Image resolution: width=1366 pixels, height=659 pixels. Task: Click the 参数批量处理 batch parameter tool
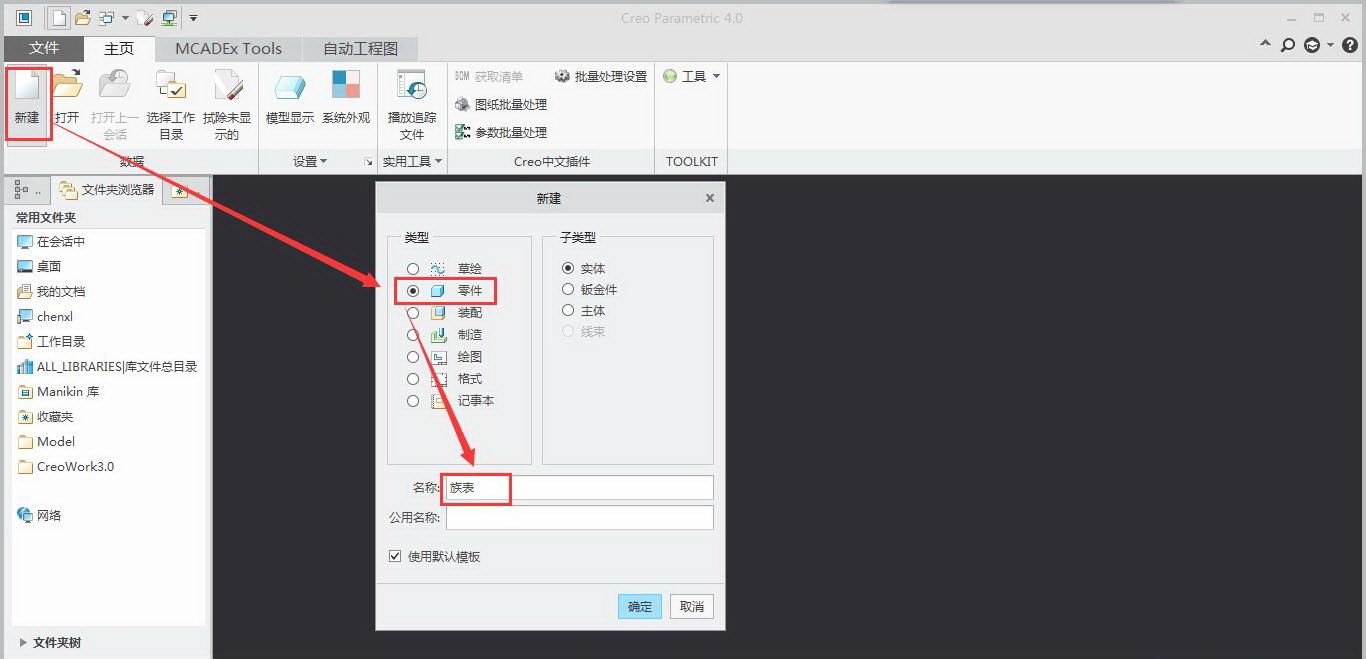point(501,132)
